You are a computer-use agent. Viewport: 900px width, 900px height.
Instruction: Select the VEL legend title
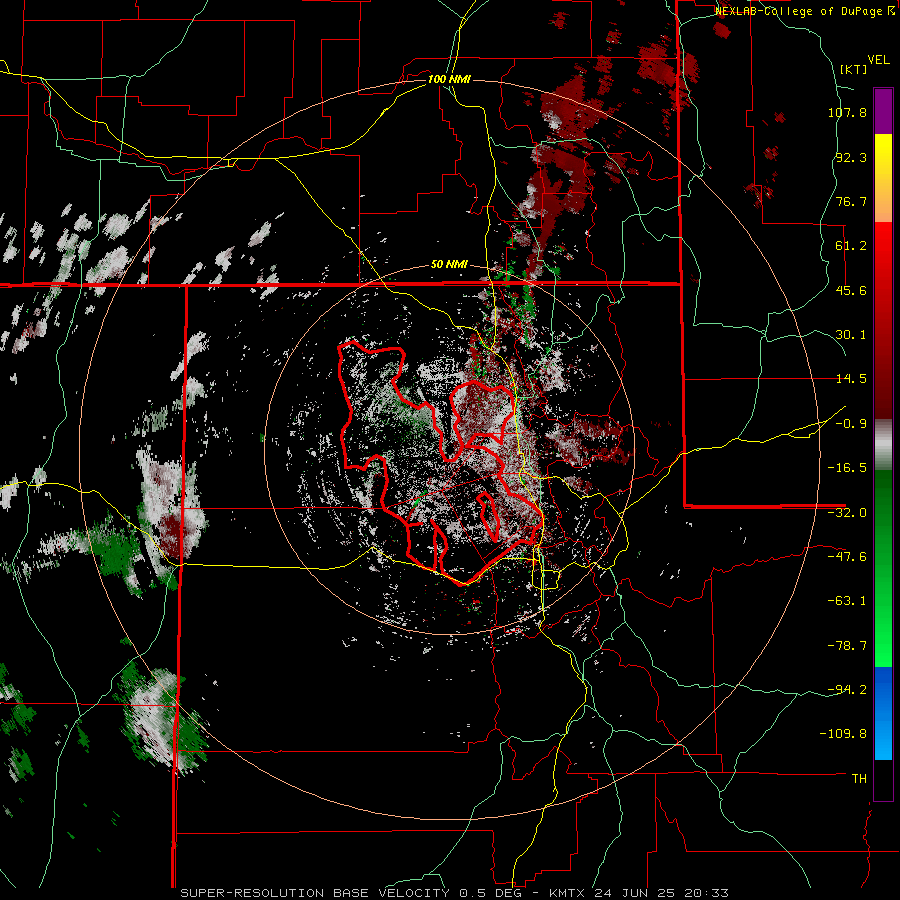point(878,60)
